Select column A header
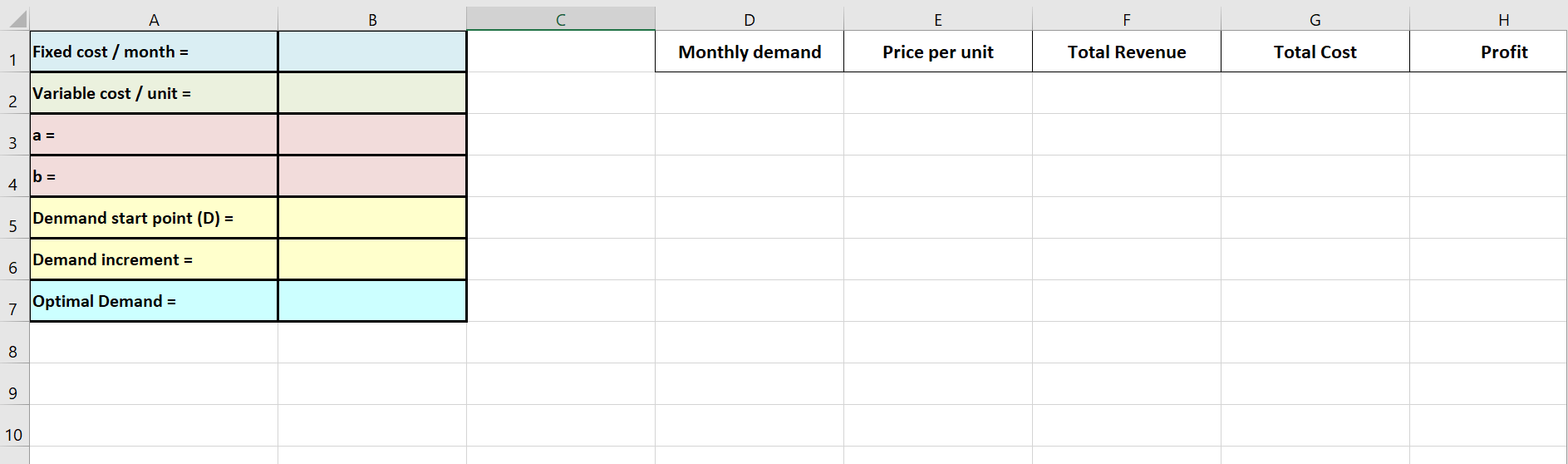The width and height of the screenshot is (1568, 464). [154, 19]
